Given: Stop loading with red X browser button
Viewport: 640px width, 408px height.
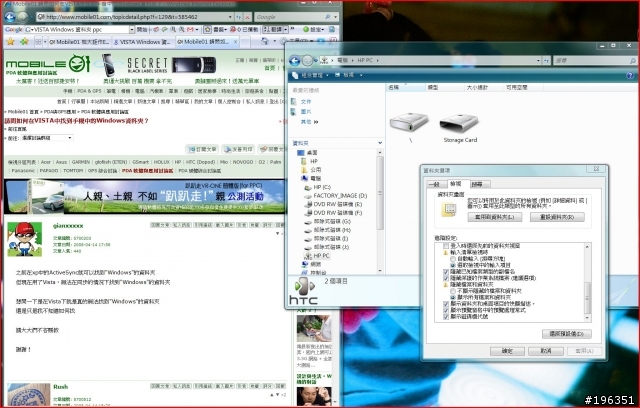Looking at the screenshot, I should tap(247, 17).
